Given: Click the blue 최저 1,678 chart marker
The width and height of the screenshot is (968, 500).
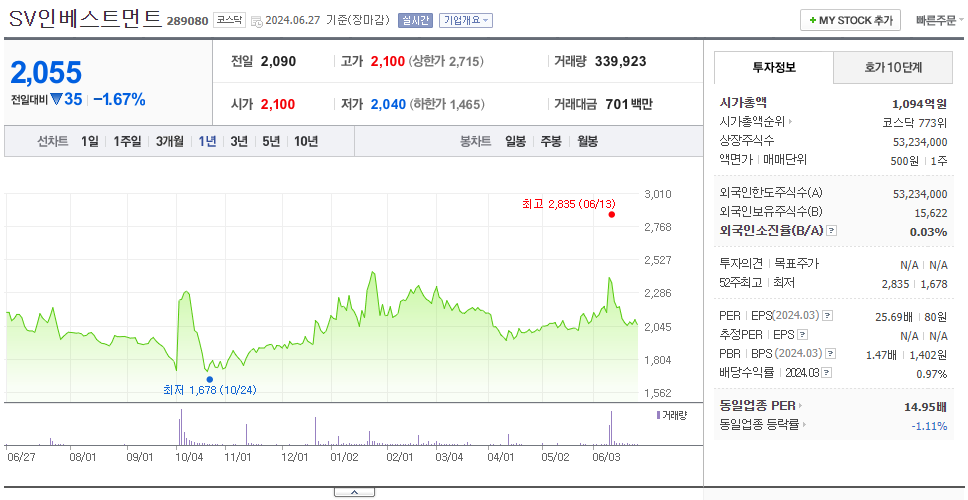Looking at the screenshot, I should 209,379.
